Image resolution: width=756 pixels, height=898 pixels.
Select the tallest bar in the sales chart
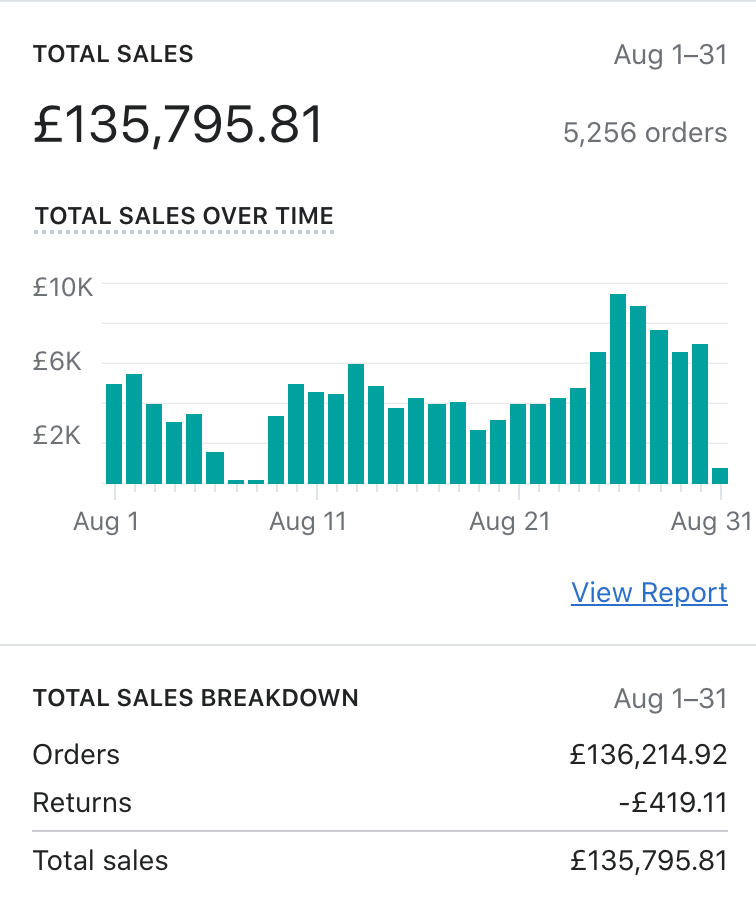pos(618,389)
